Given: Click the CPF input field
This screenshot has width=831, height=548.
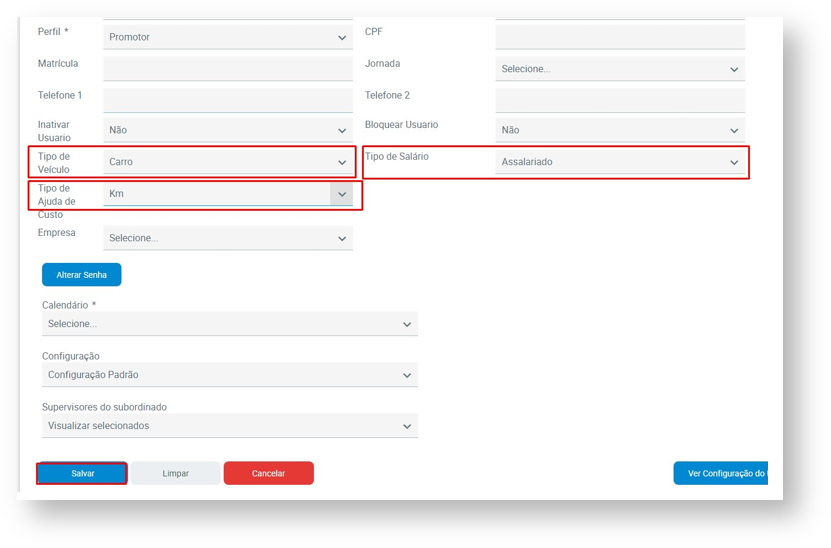Looking at the screenshot, I should point(620,37).
